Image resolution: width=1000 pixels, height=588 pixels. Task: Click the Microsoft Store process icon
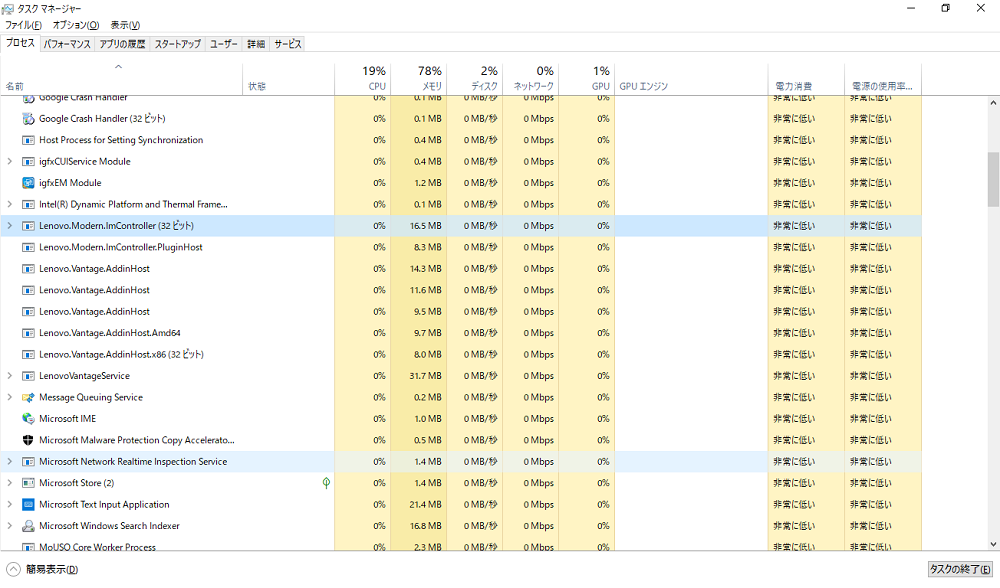pos(28,483)
